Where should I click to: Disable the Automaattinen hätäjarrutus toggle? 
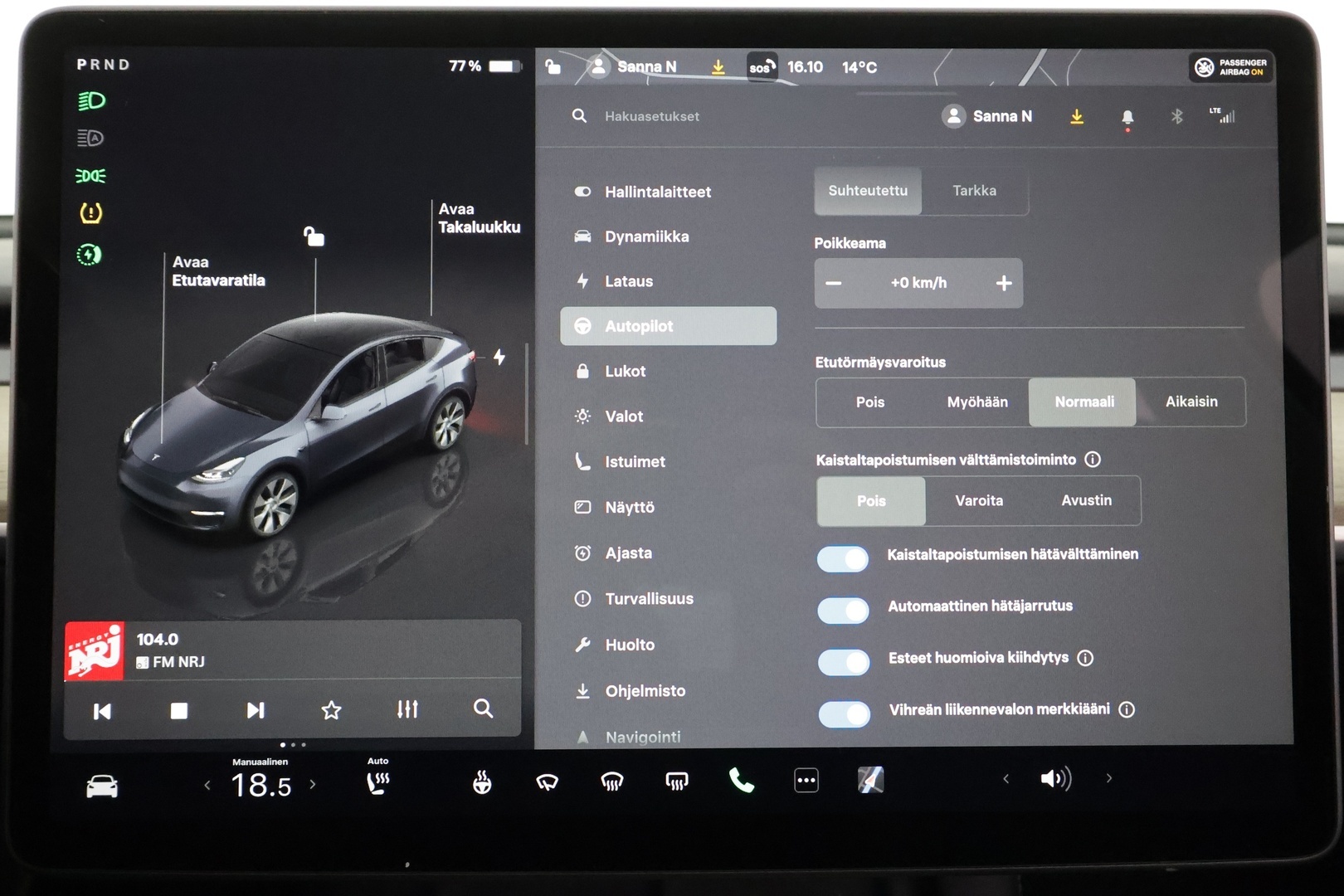[x=843, y=611]
